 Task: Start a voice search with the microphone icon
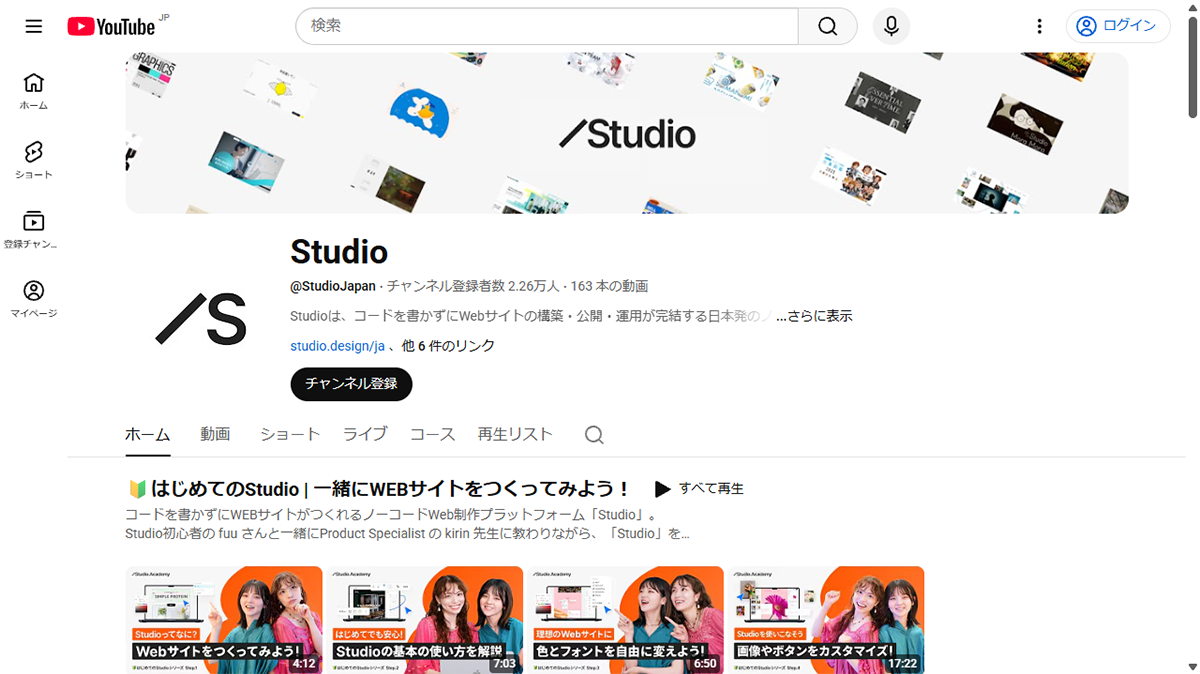pyautogui.click(x=890, y=26)
